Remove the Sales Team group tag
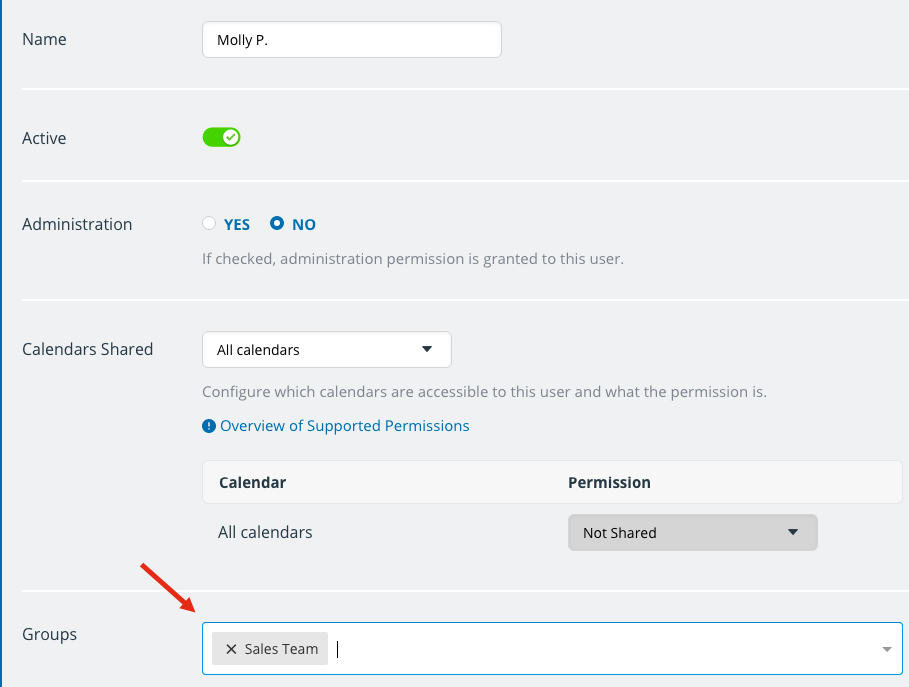The width and height of the screenshot is (909, 687). point(231,649)
